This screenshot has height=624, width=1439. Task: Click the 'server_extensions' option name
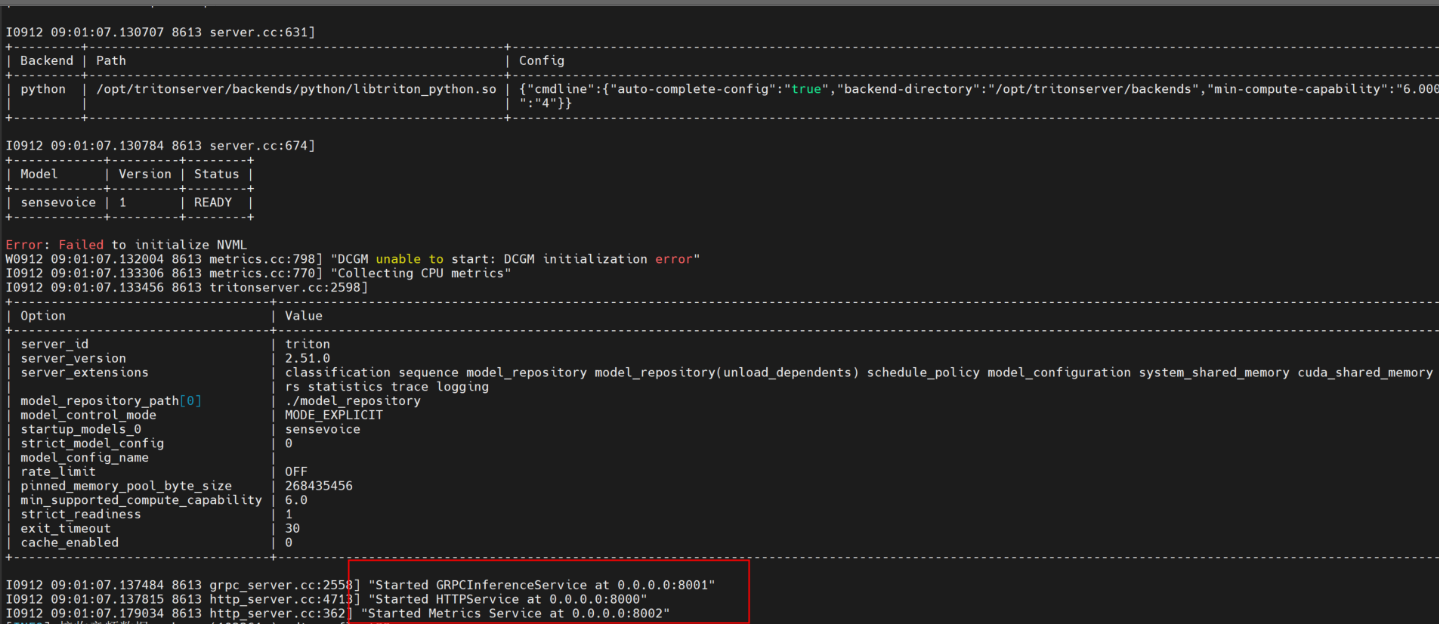coord(84,372)
